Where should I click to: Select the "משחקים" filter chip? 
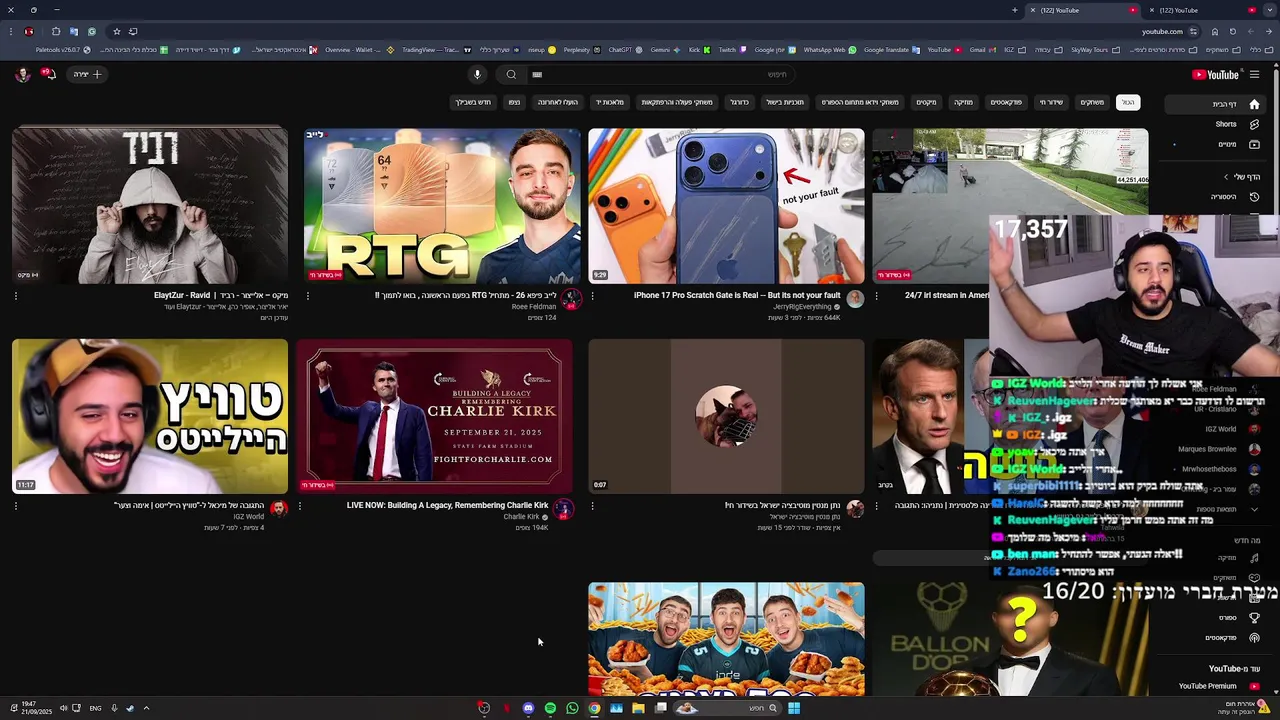pyautogui.click(x=1092, y=102)
